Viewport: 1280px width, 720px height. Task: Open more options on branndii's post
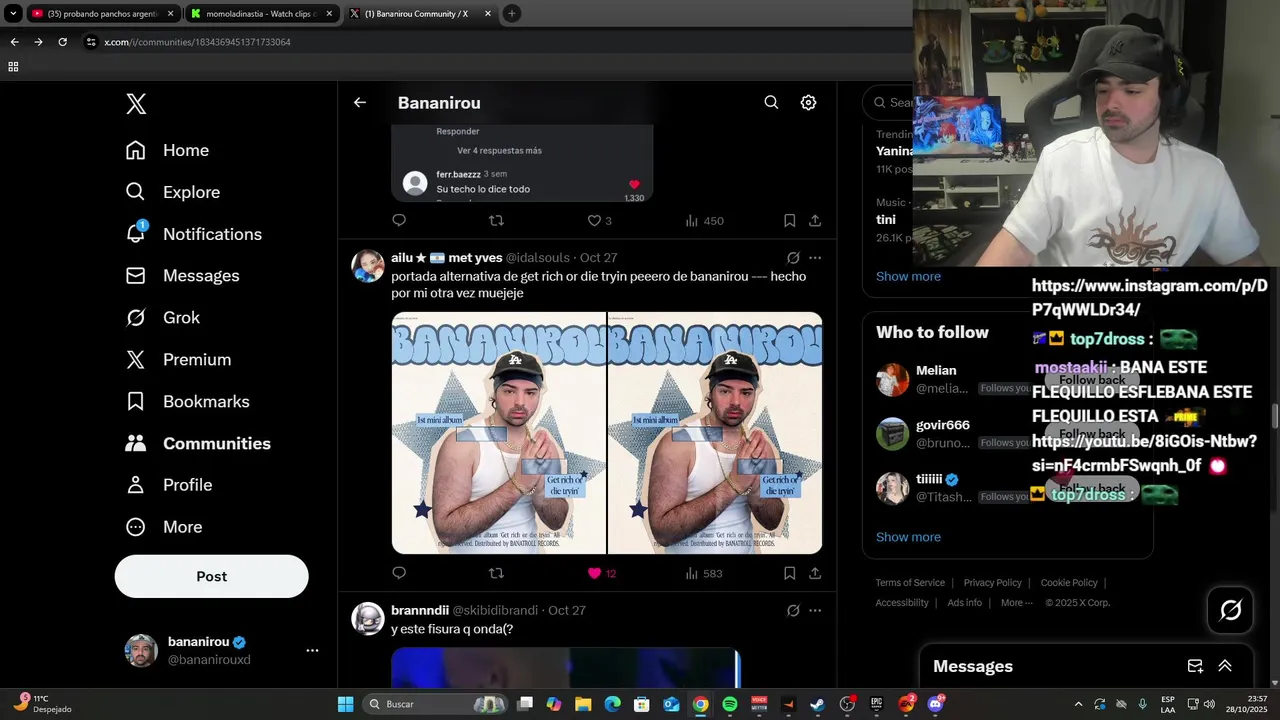[815, 610]
